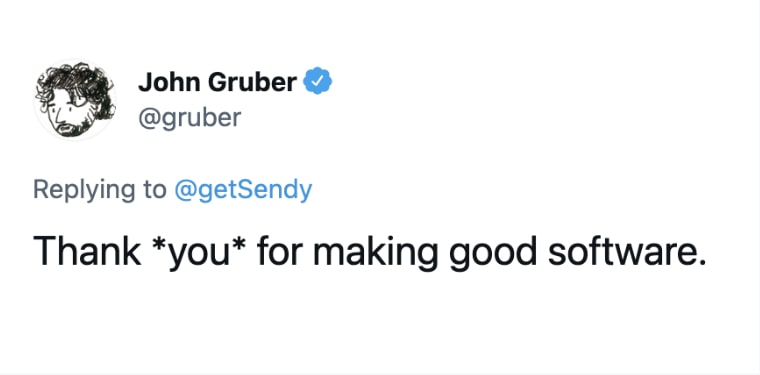Screen dimensions: 760x375
Task: Click the word 'Thank' in the tweet
Action: pos(87,252)
